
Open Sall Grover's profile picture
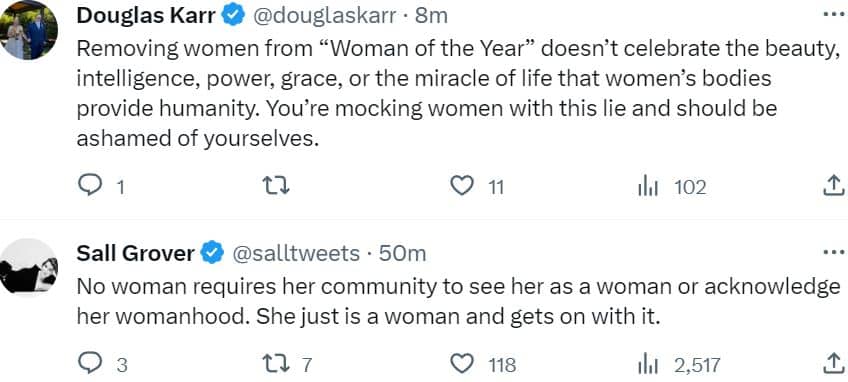(x=29, y=268)
